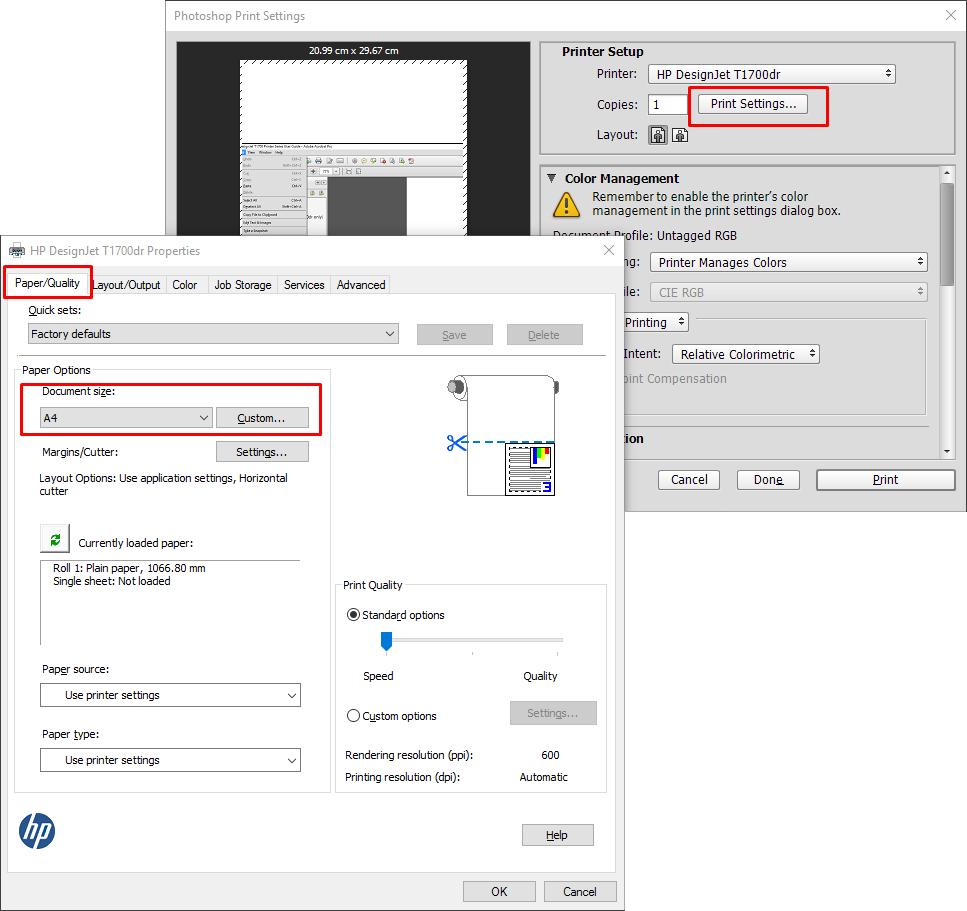Viewport: 967px width, 911px height.
Task: Close the HP DesignJet T1700dr Properties dialog
Action: (609, 250)
